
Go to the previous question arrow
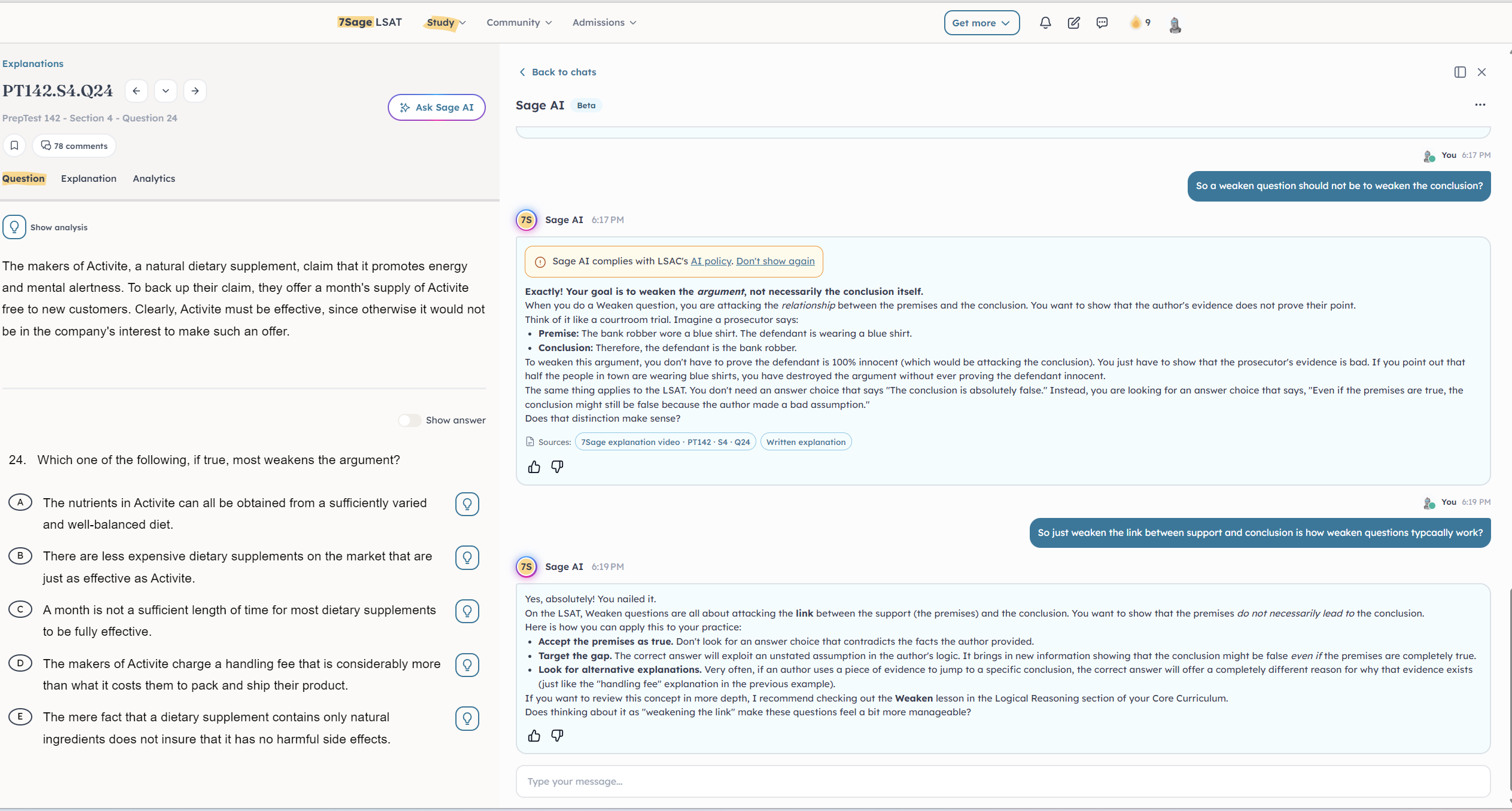pyautogui.click(x=136, y=91)
